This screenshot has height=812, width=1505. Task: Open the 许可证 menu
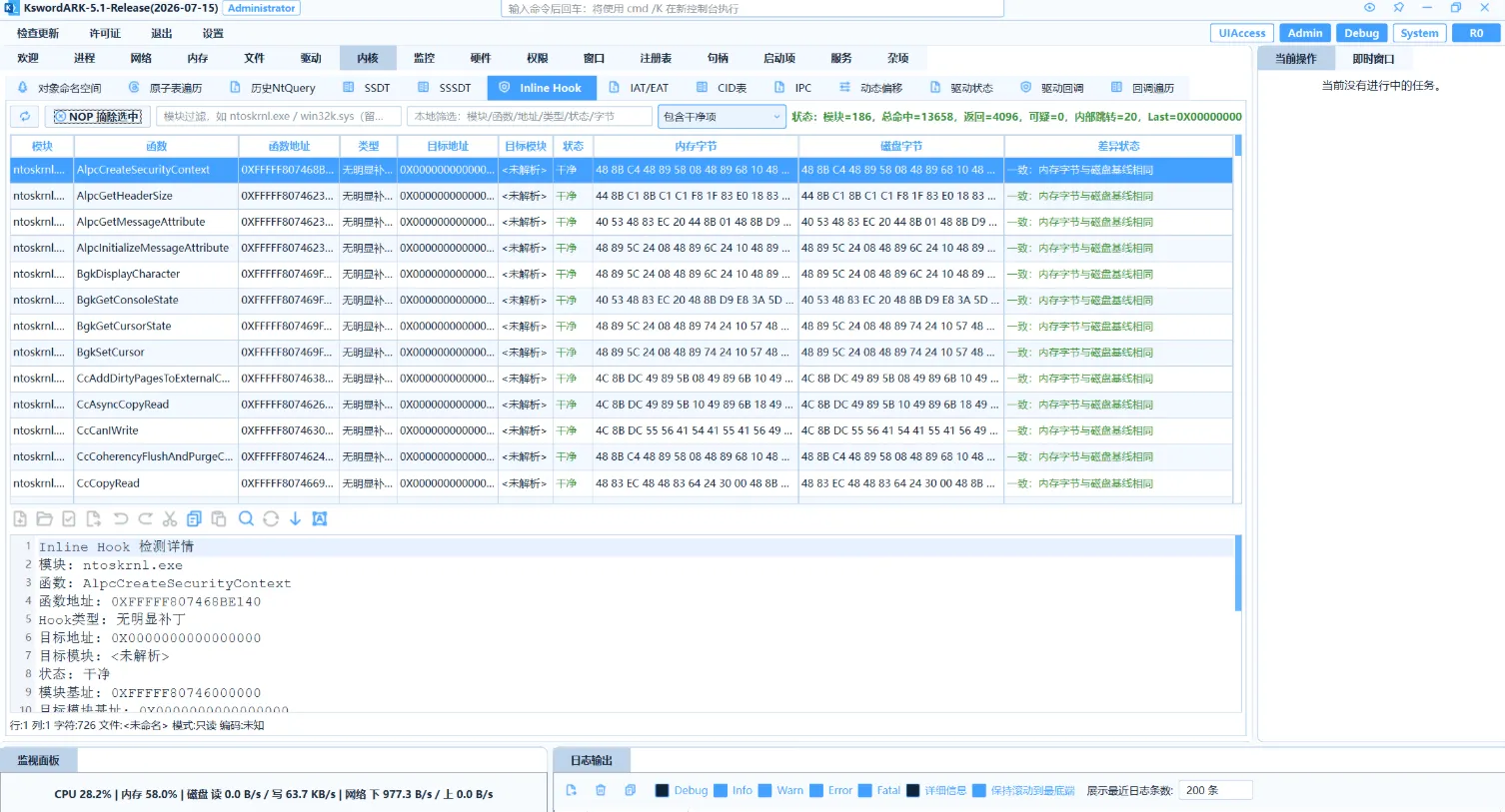(x=105, y=33)
